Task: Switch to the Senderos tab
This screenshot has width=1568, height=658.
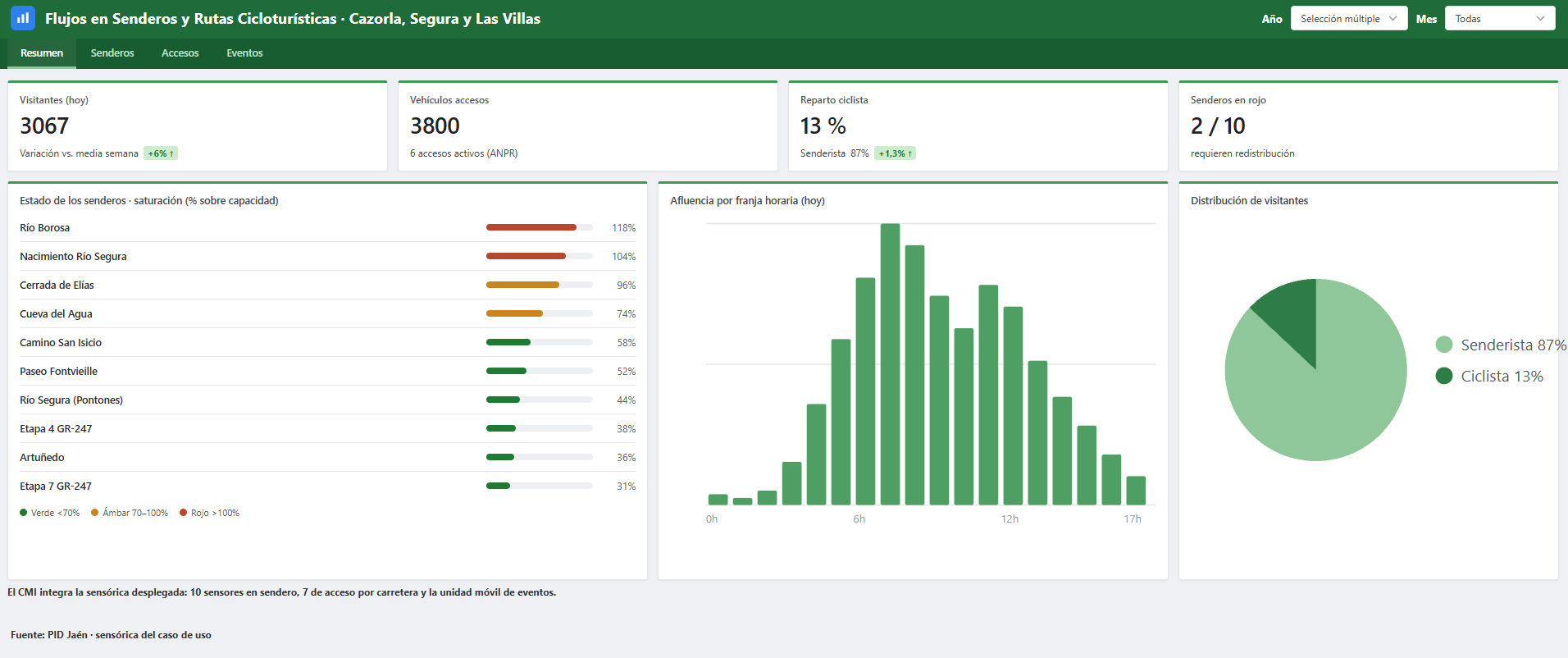Action: coord(112,53)
